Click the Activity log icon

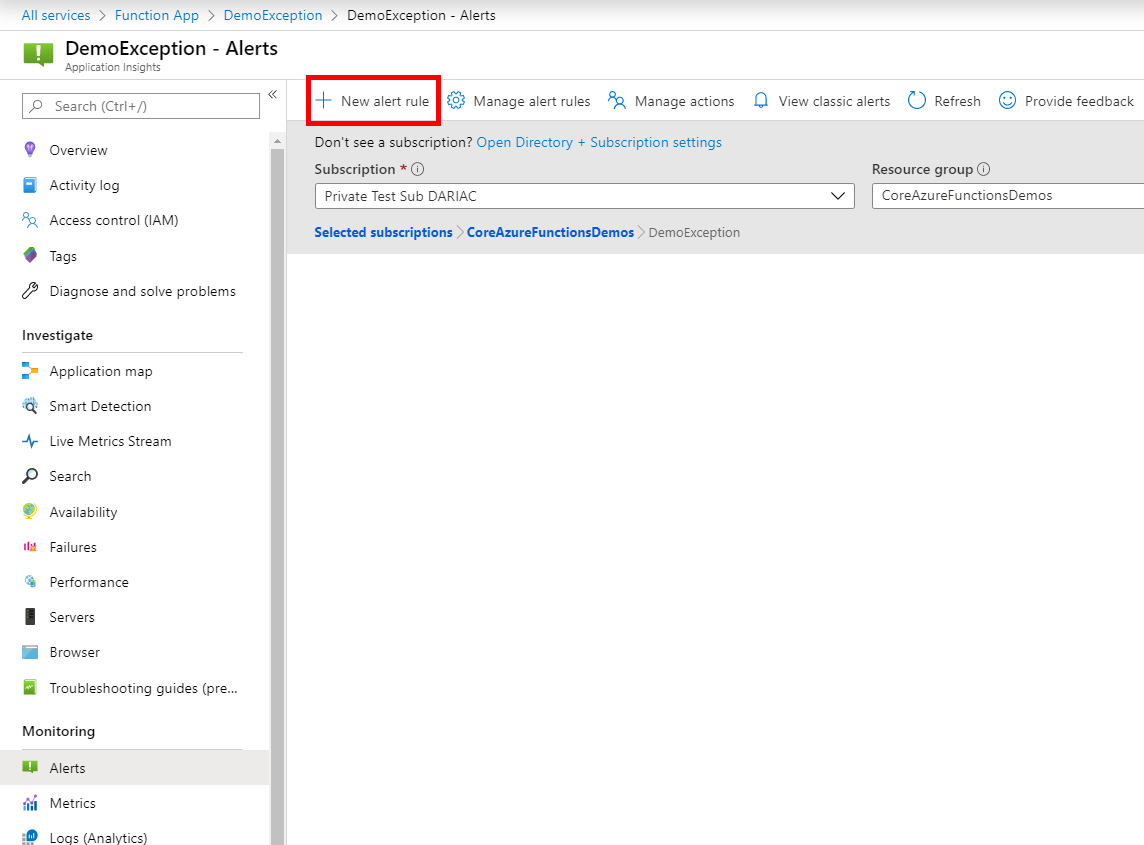click(30, 185)
